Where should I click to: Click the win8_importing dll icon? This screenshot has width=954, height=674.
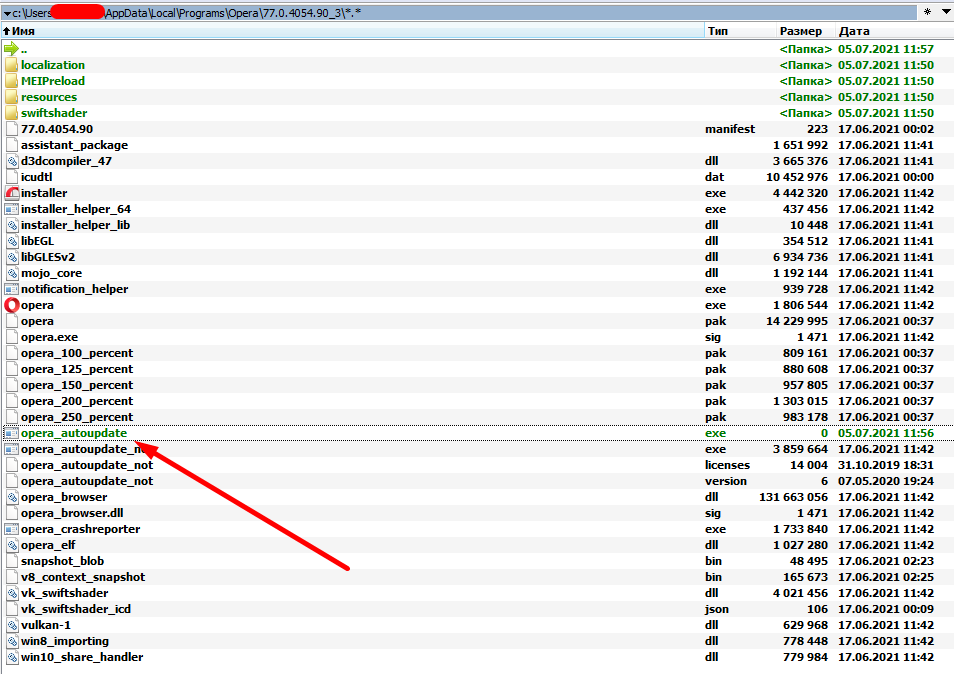(12, 641)
